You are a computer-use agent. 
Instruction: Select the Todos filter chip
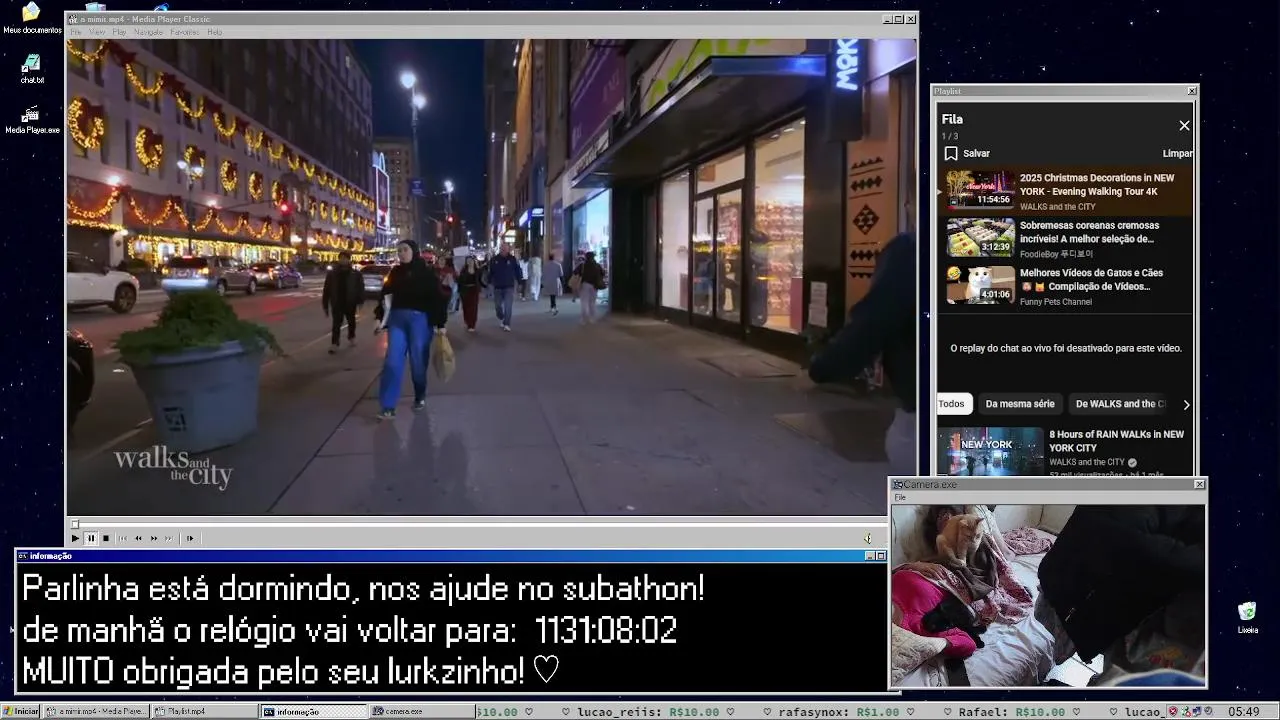point(952,404)
